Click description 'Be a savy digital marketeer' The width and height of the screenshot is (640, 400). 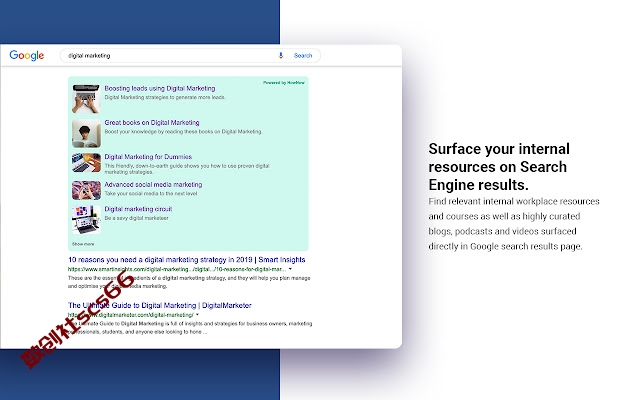(136, 218)
